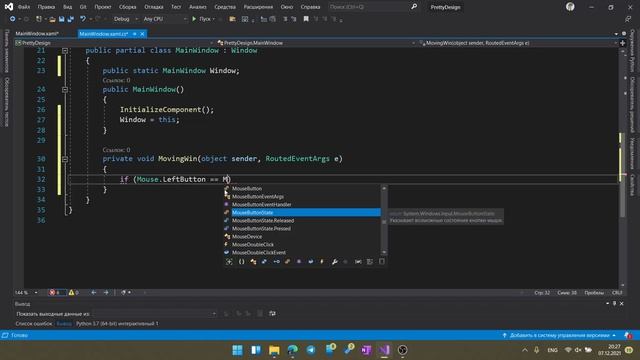Open the Отладка menu
The width and height of the screenshot is (640, 360).
[153, 7]
